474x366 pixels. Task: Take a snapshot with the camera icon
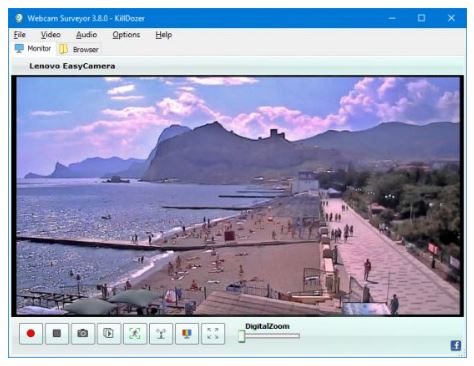(x=83, y=333)
